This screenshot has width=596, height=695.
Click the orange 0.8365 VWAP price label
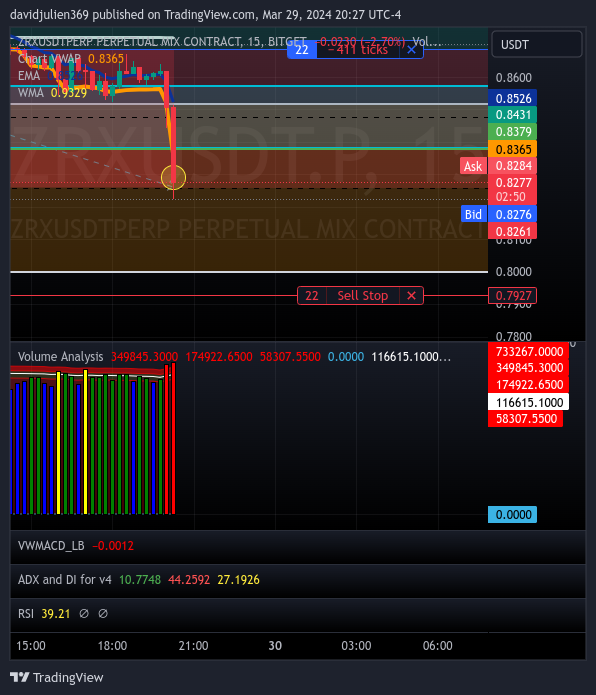point(513,149)
